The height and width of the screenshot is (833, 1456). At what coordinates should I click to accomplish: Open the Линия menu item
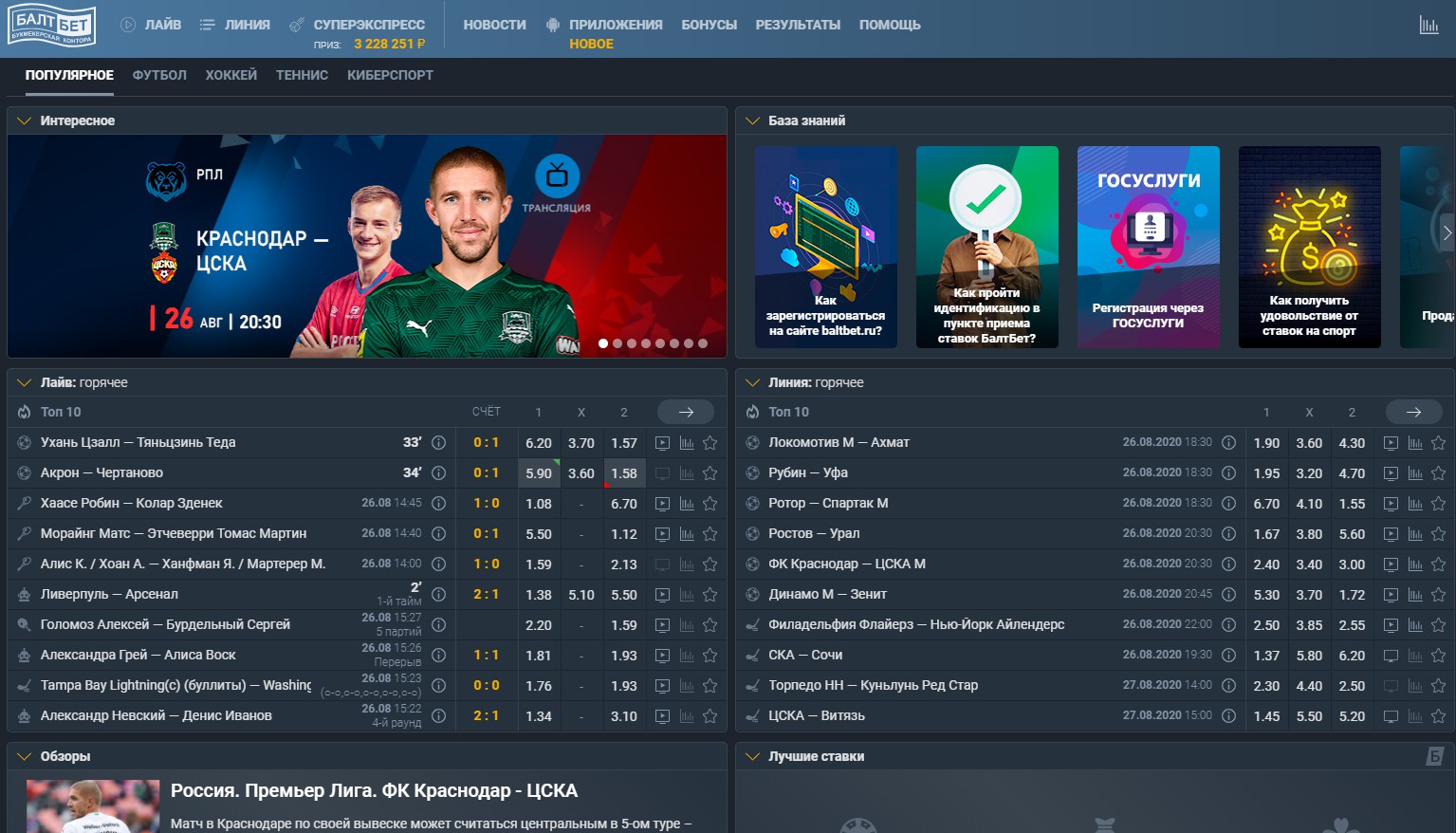235,25
